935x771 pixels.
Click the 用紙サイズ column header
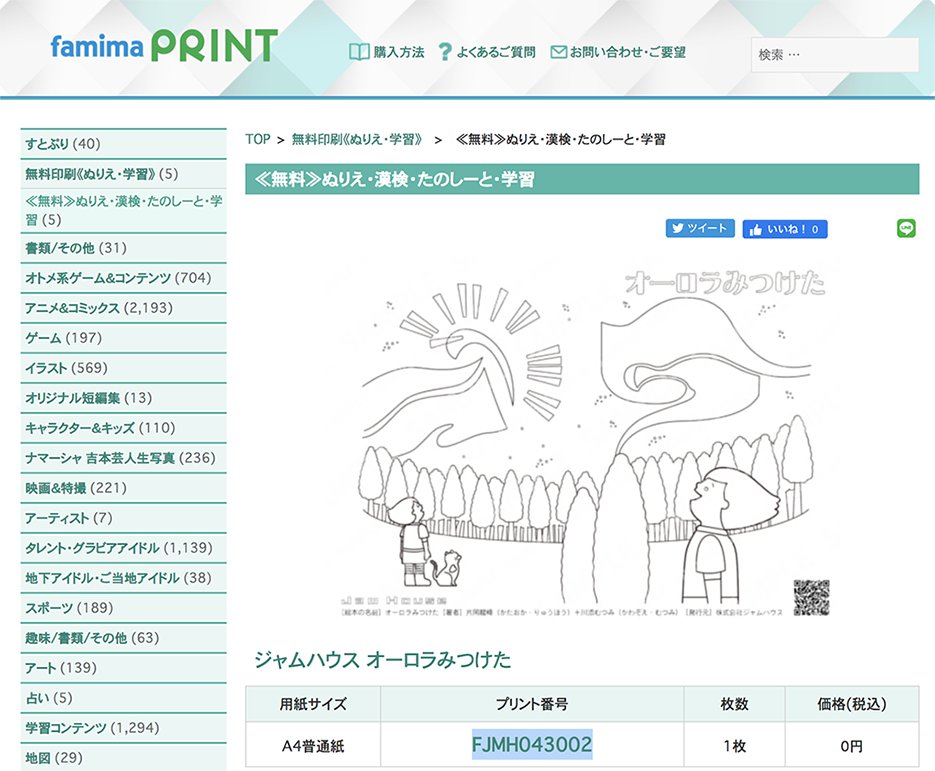click(x=313, y=704)
